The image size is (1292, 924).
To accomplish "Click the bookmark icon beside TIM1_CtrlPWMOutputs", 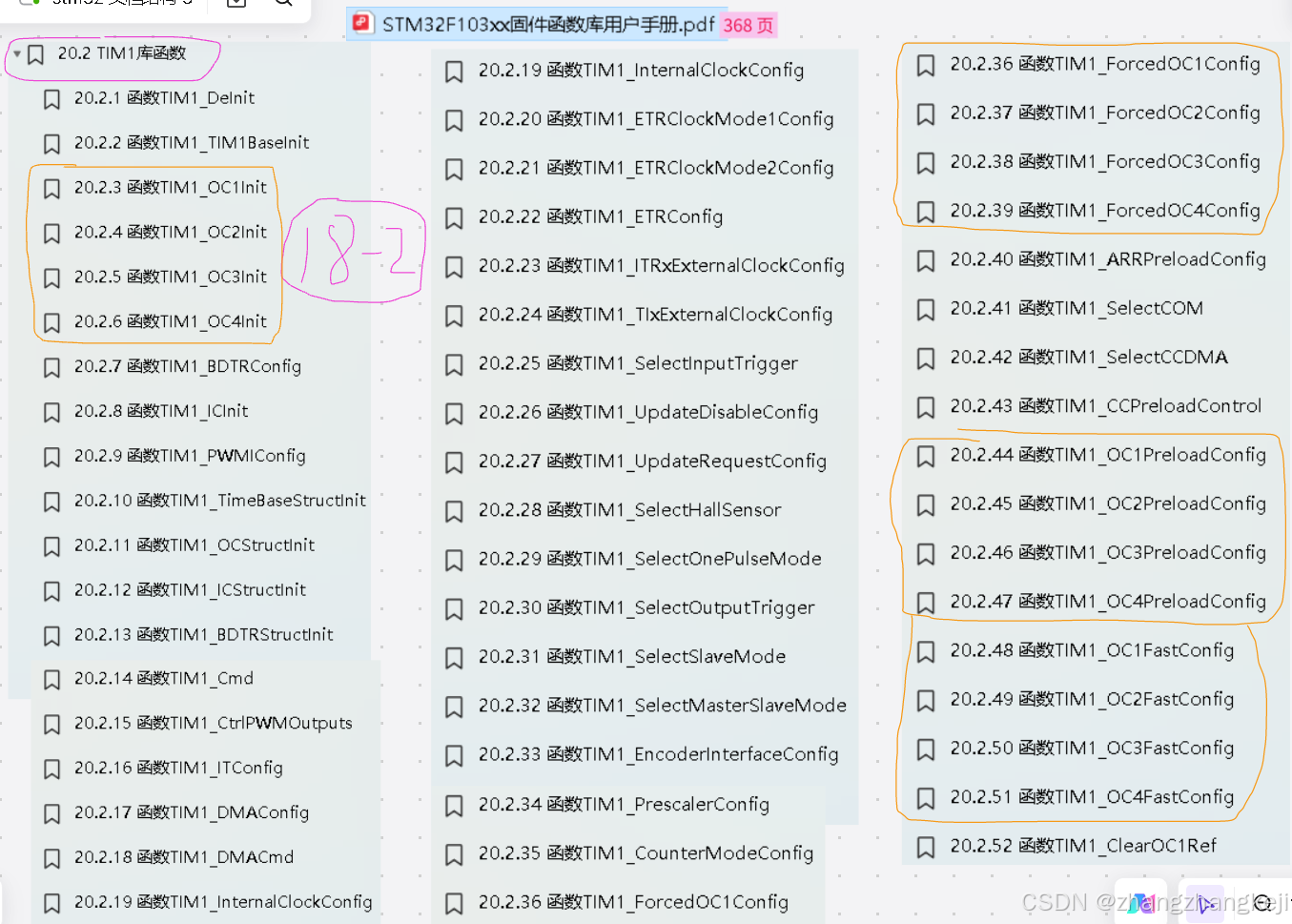I will (x=52, y=725).
